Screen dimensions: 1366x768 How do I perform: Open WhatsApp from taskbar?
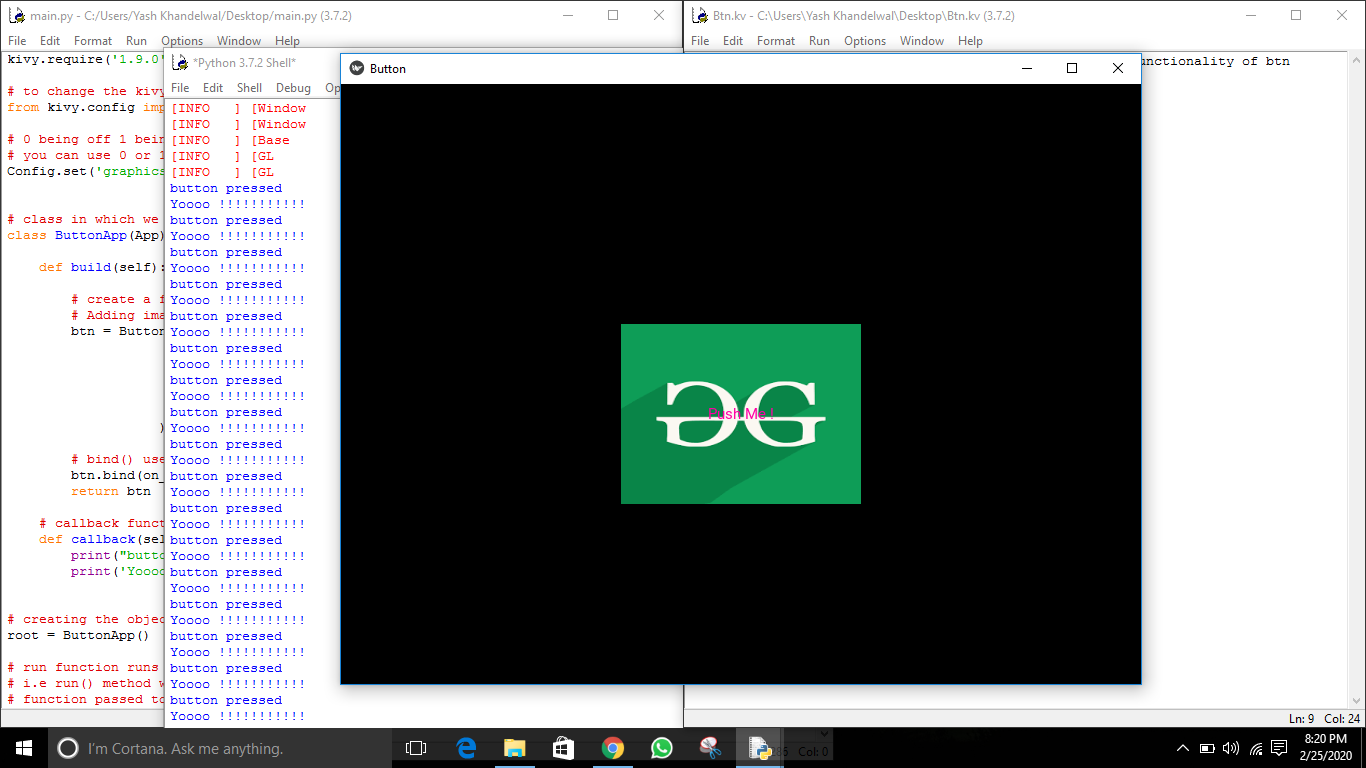pyautogui.click(x=662, y=748)
